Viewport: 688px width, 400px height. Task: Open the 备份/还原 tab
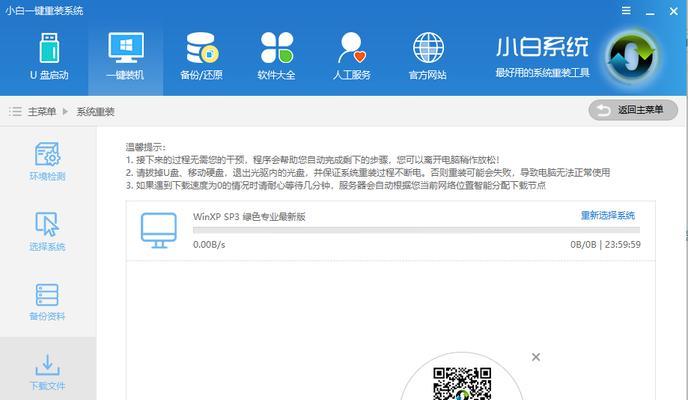(201, 57)
